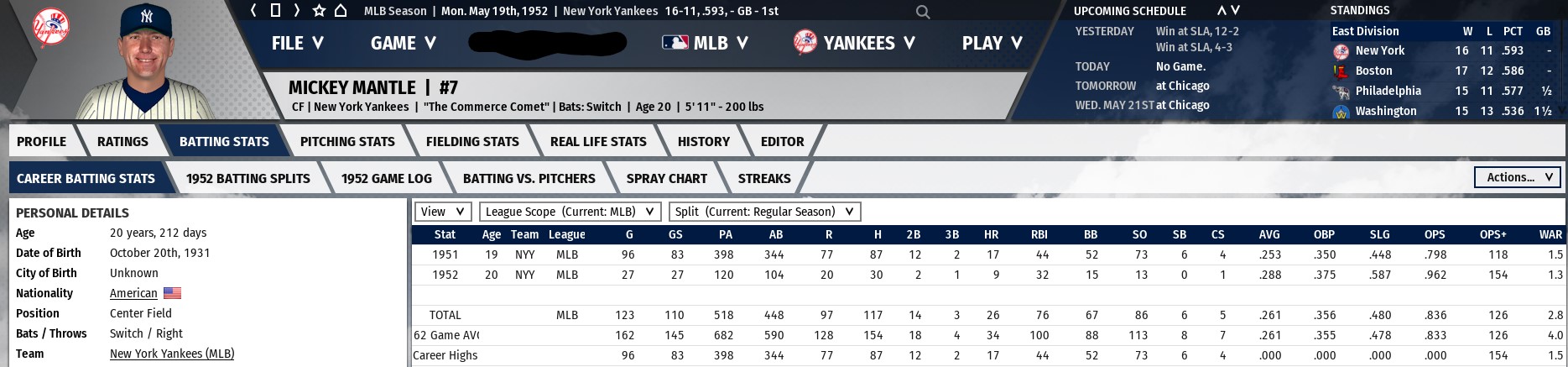
Task: Click the American nationality link
Action: tap(133, 293)
